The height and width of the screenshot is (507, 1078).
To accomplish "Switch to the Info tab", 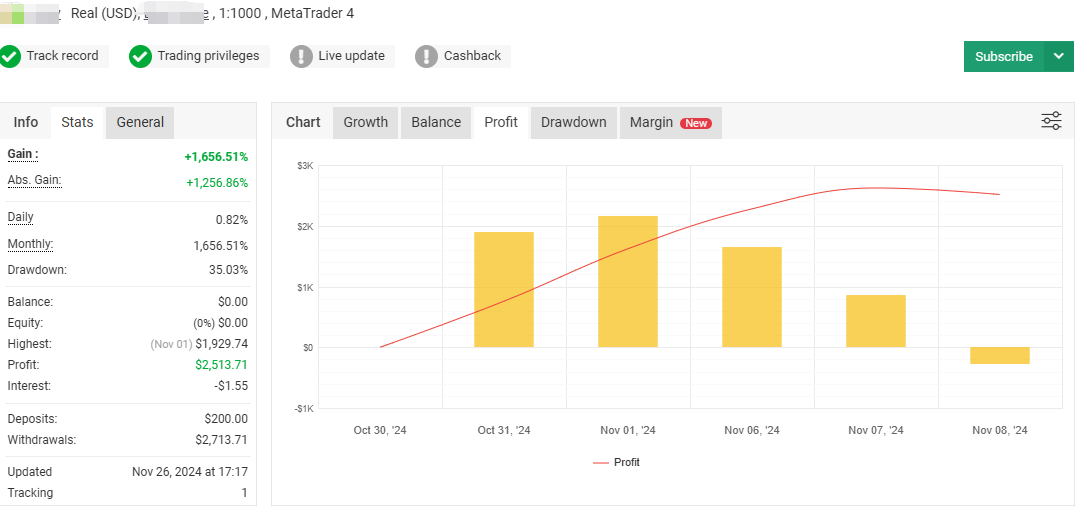I will click(26, 122).
